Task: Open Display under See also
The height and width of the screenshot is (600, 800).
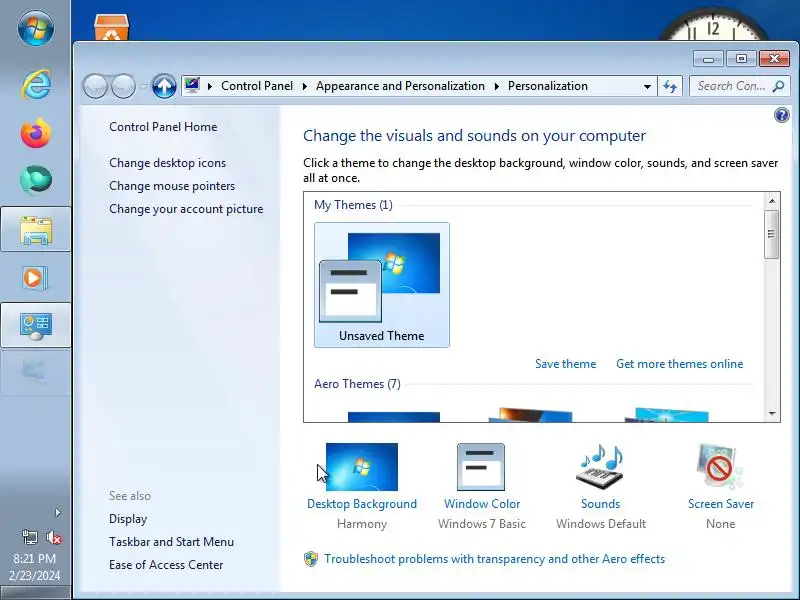Action: coord(128,519)
